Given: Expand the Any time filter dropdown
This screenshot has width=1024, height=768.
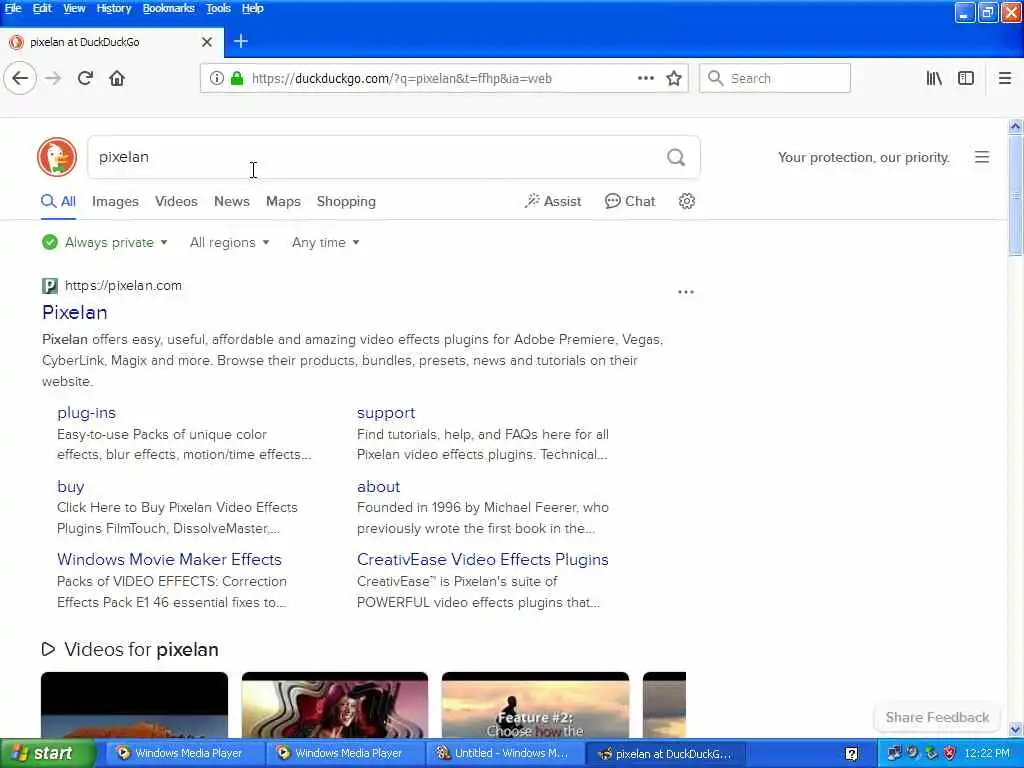Looking at the screenshot, I should [x=325, y=242].
